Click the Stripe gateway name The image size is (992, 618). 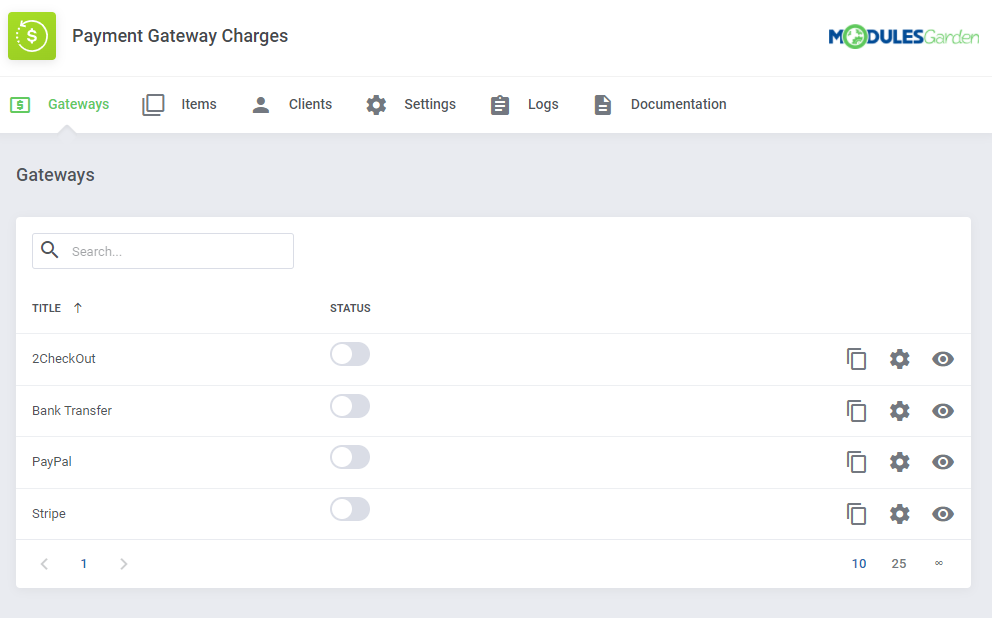[49, 514]
